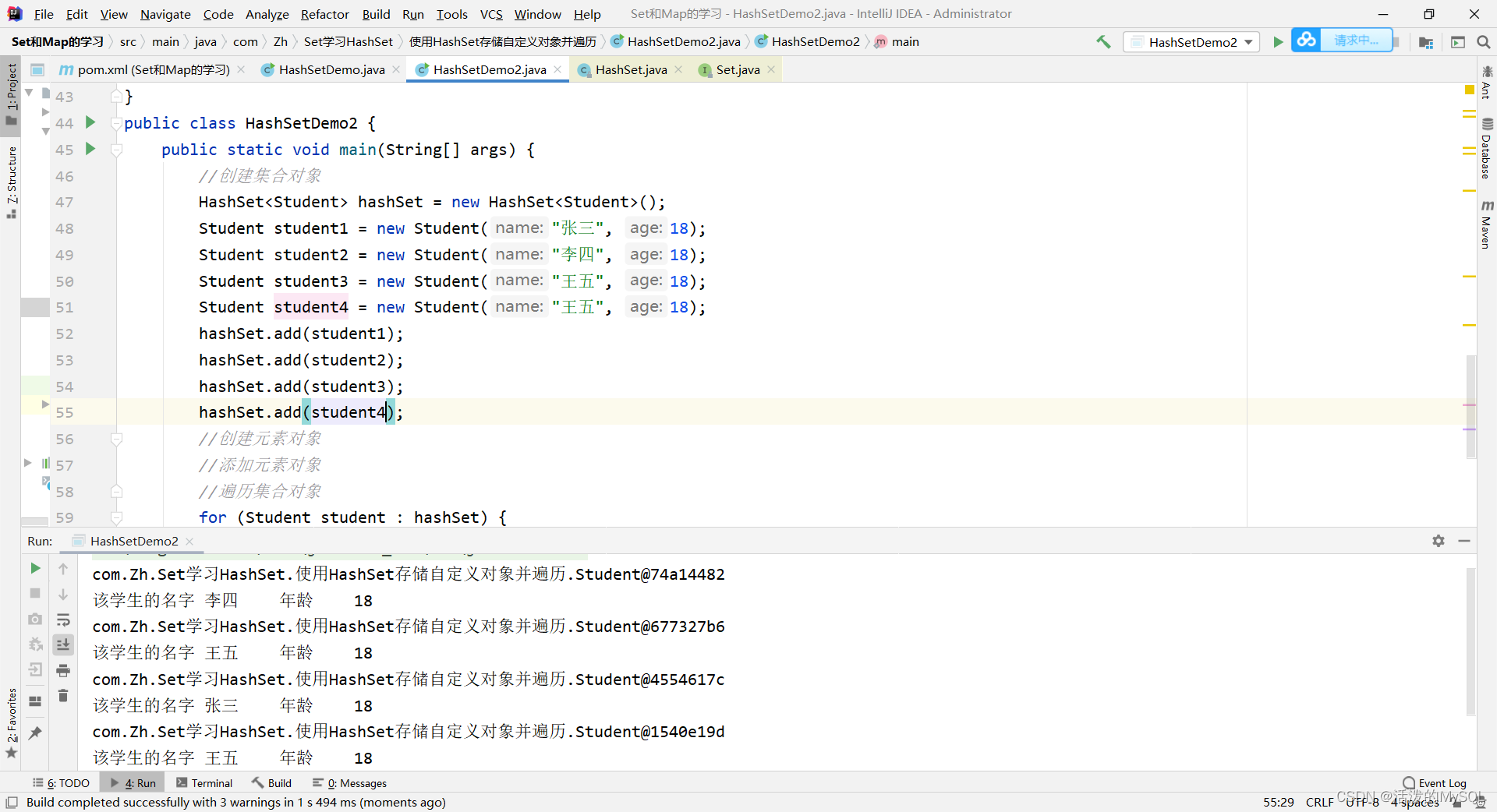Screen dimensions: 1497x812
Task: Open the Build tool window
Action: 271,783
